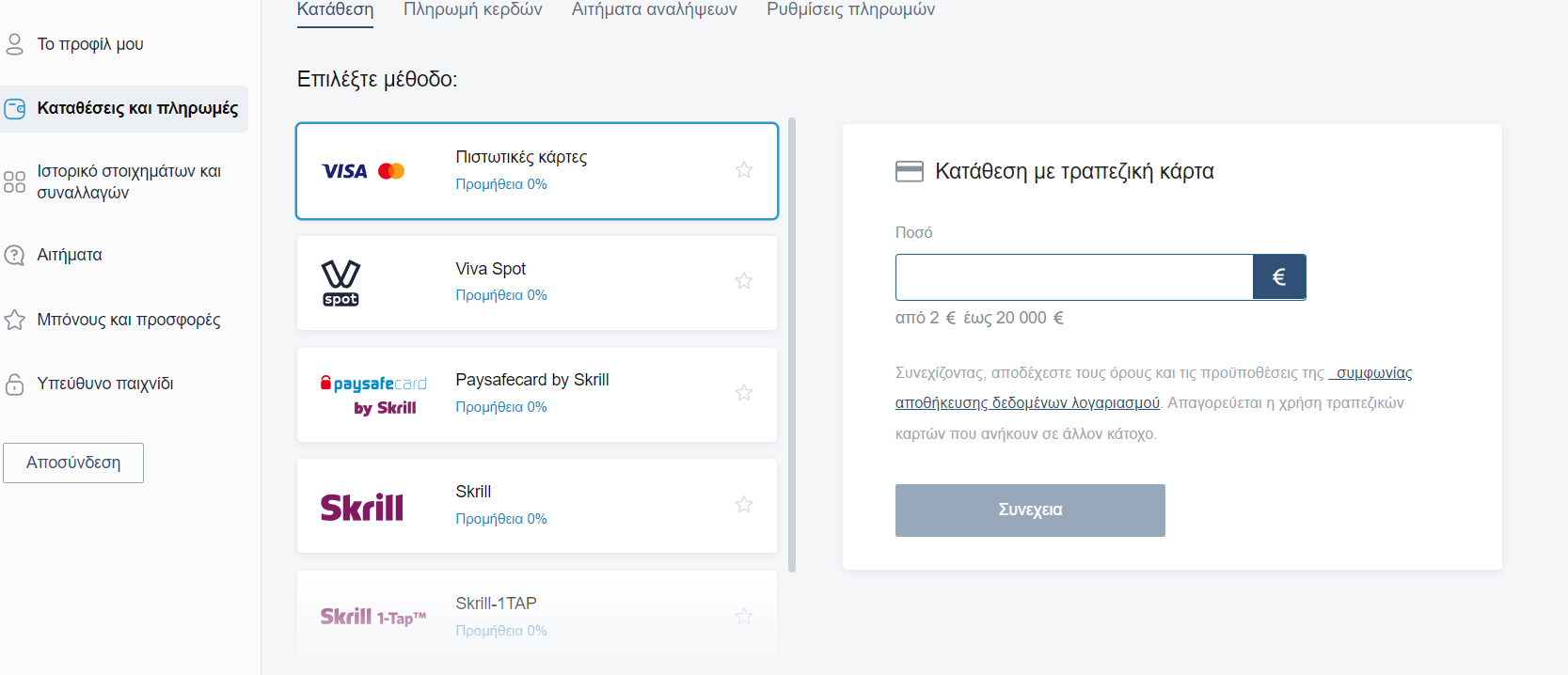
Task: Click the Προμήθεια 0% text under Πιστωτικές κάρτες
Action: point(501,184)
